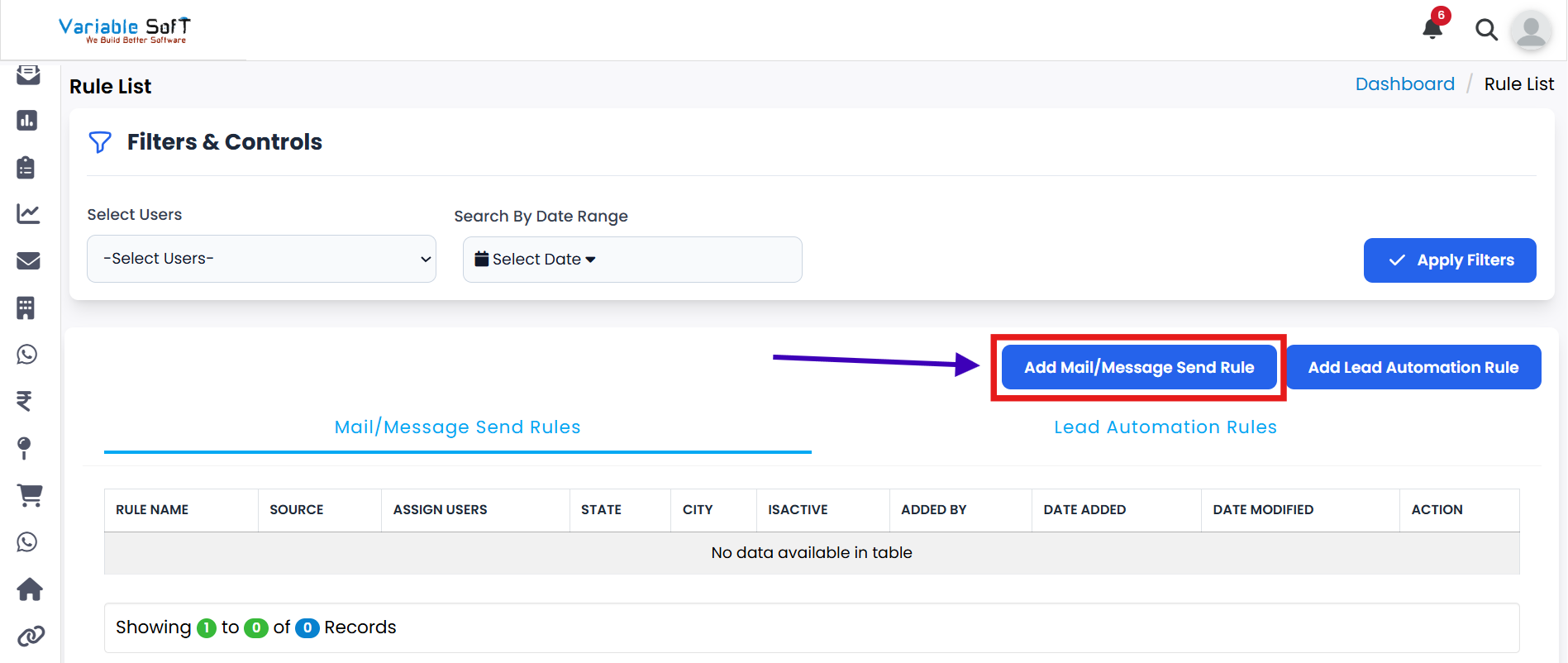
Task: Click the Search By Date Range label
Action: point(541,217)
